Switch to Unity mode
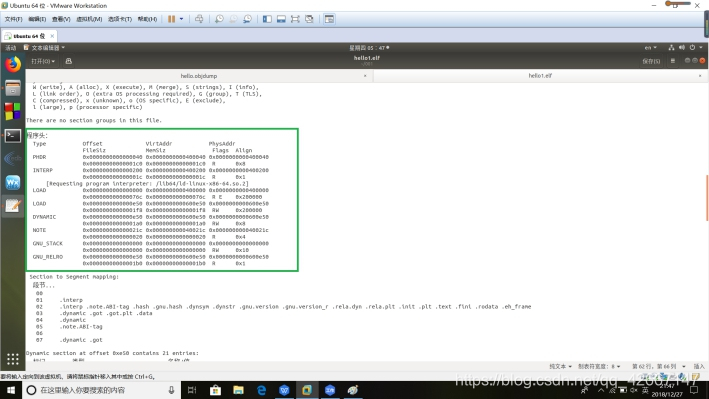The width and height of the screenshot is (709, 399). click(309, 19)
